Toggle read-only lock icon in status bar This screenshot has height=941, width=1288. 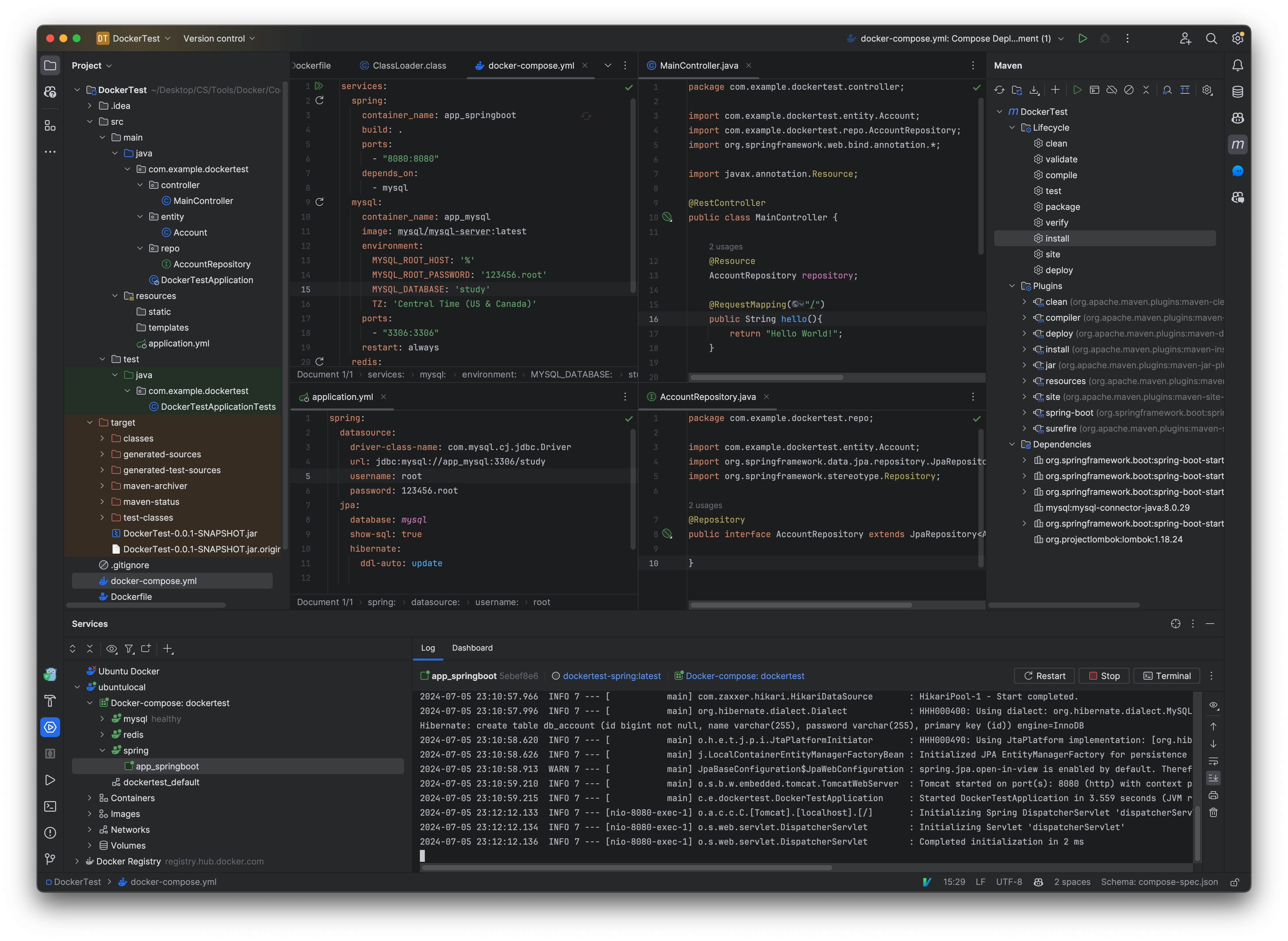(x=1235, y=882)
